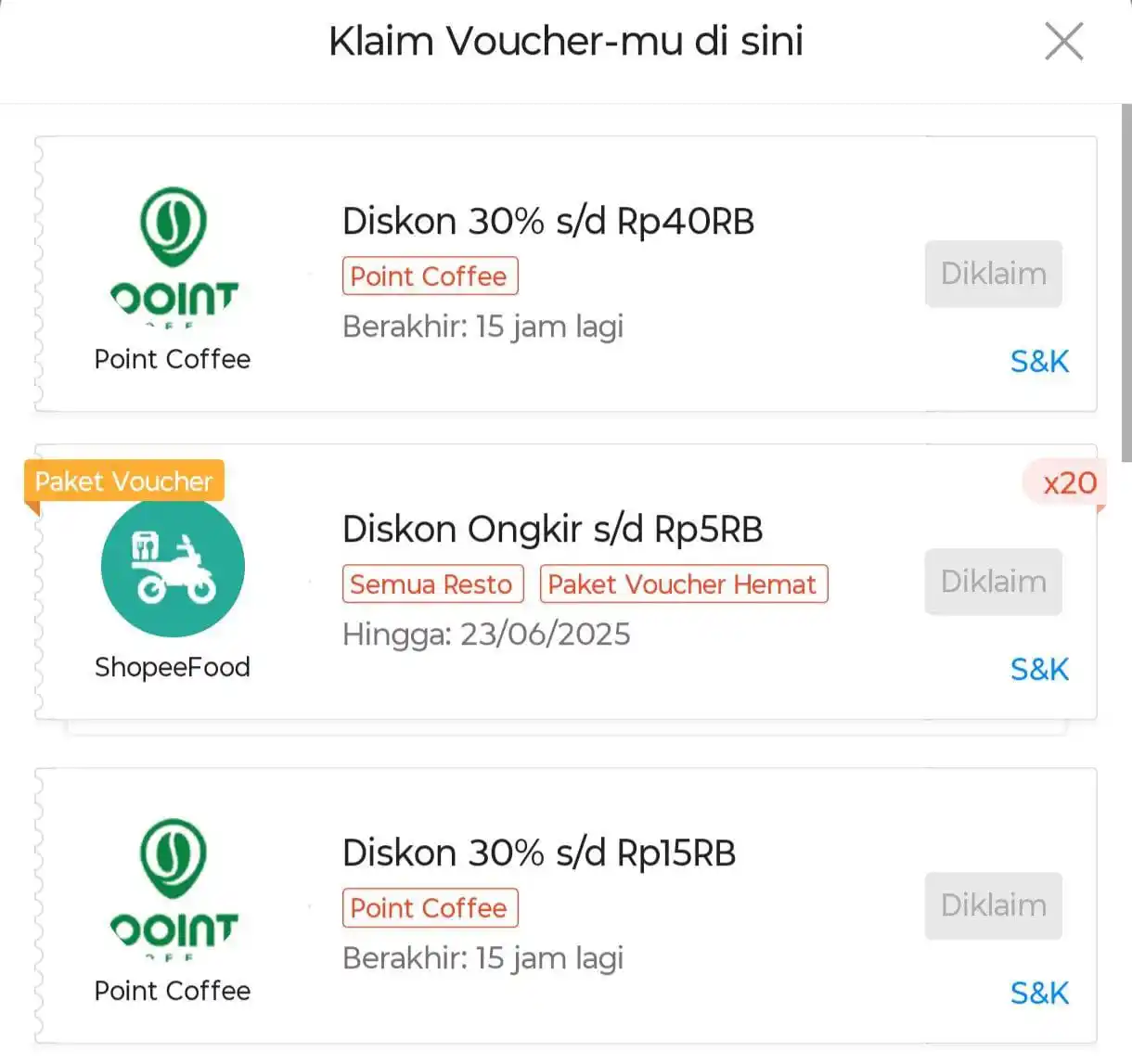Select the Paket Voucher Hemat tag
This screenshot has height=1064, width=1132.
(683, 584)
